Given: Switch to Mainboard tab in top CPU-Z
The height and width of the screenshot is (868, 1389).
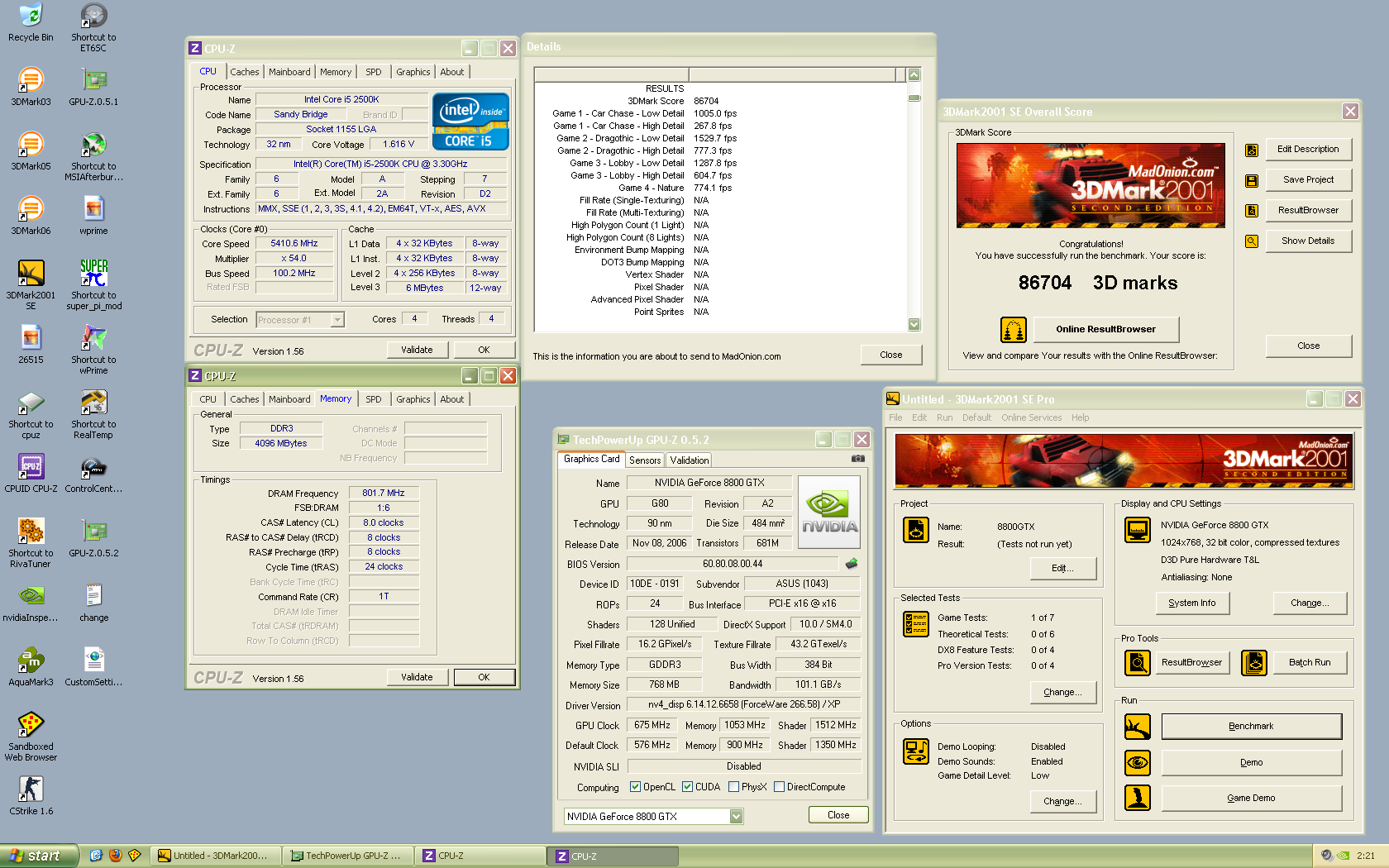Looking at the screenshot, I should click(289, 72).
